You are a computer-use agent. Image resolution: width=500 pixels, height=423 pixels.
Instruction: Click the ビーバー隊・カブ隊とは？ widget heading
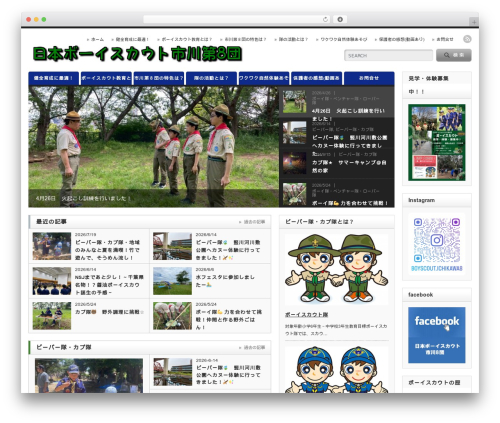[x=319, y=222]
